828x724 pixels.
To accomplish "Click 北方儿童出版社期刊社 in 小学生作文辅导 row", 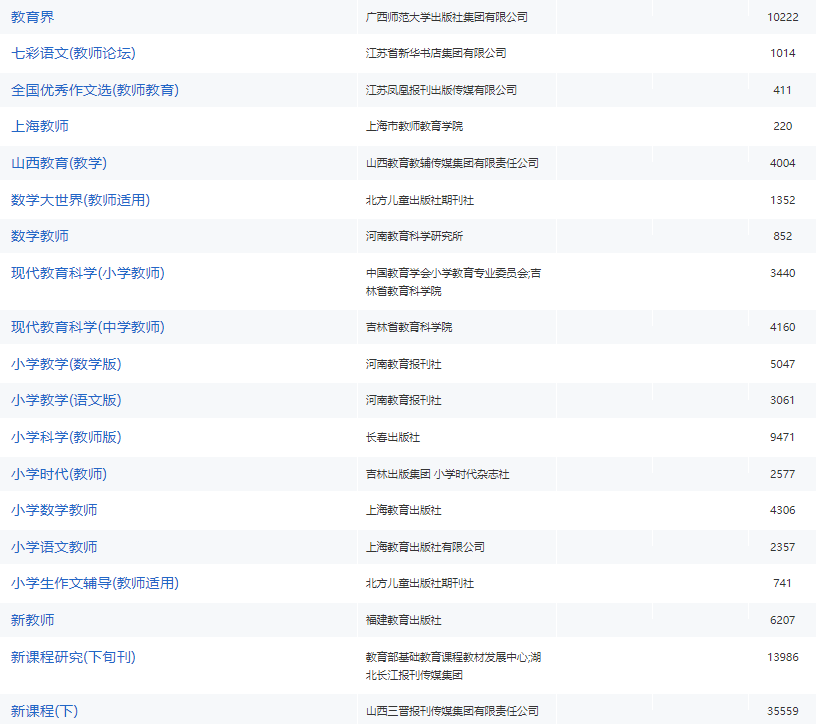I will [x=420, y=582].
